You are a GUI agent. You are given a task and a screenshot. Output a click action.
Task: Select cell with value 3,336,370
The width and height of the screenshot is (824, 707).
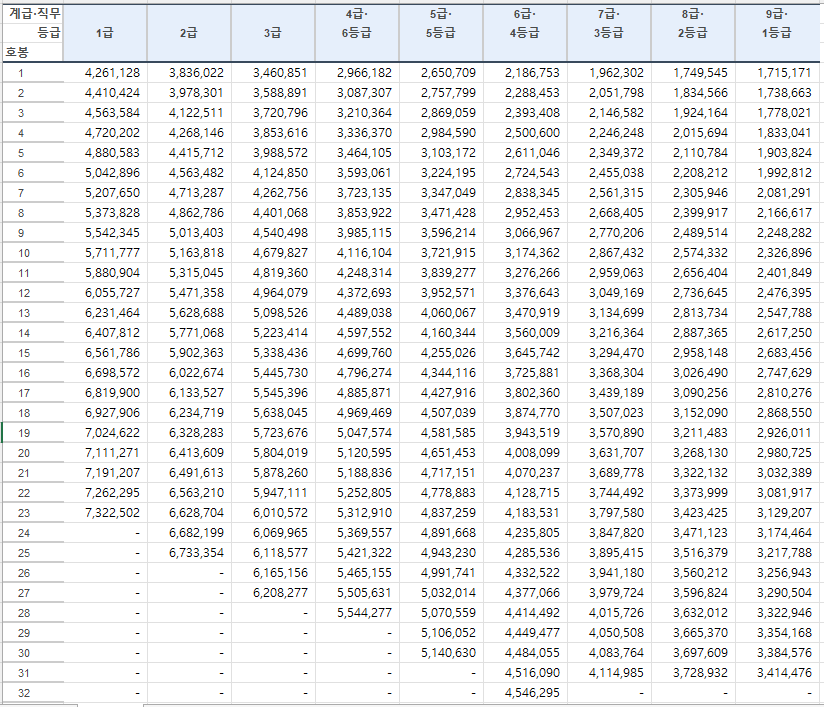coord(357,132)
